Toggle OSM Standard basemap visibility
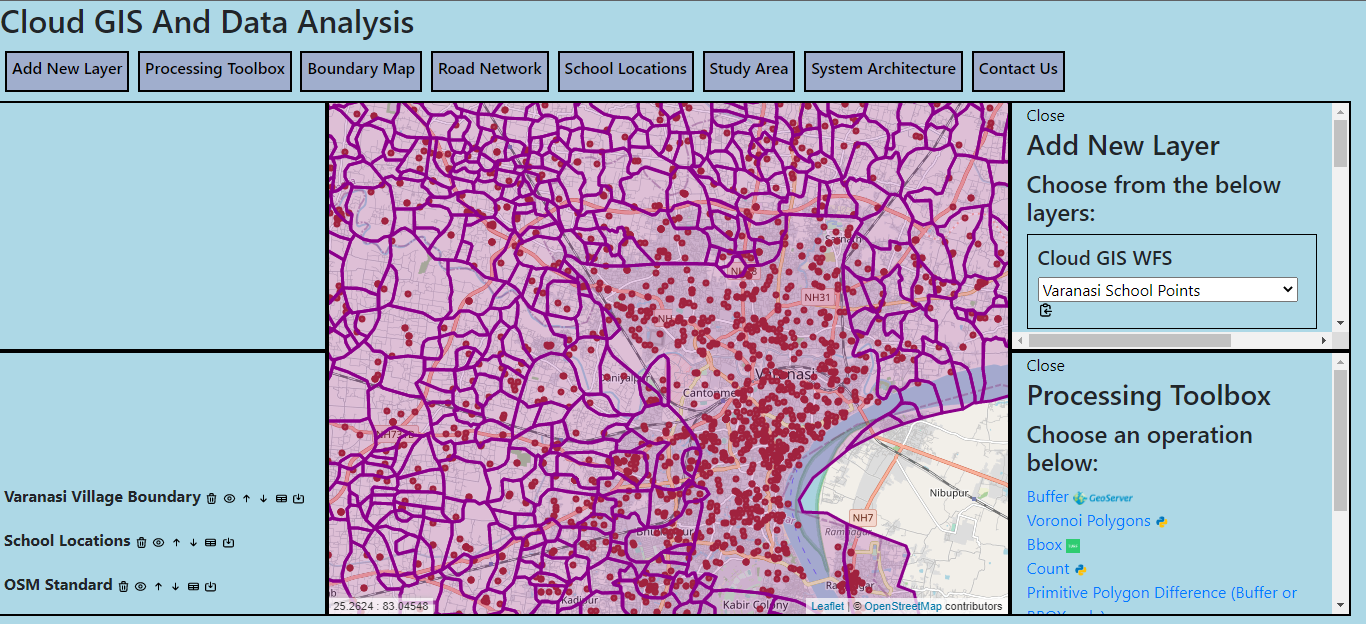This screenshot has width=1366, height=624. click(x=140, y=586)
